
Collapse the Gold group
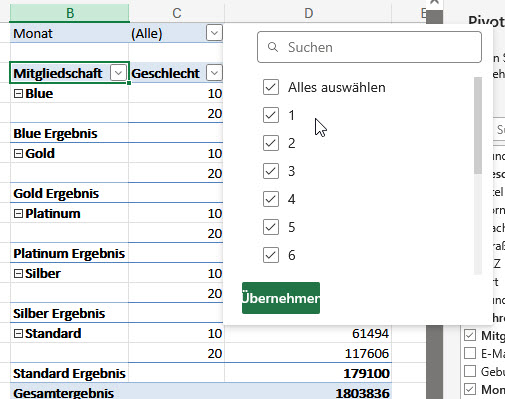point(18,154)
